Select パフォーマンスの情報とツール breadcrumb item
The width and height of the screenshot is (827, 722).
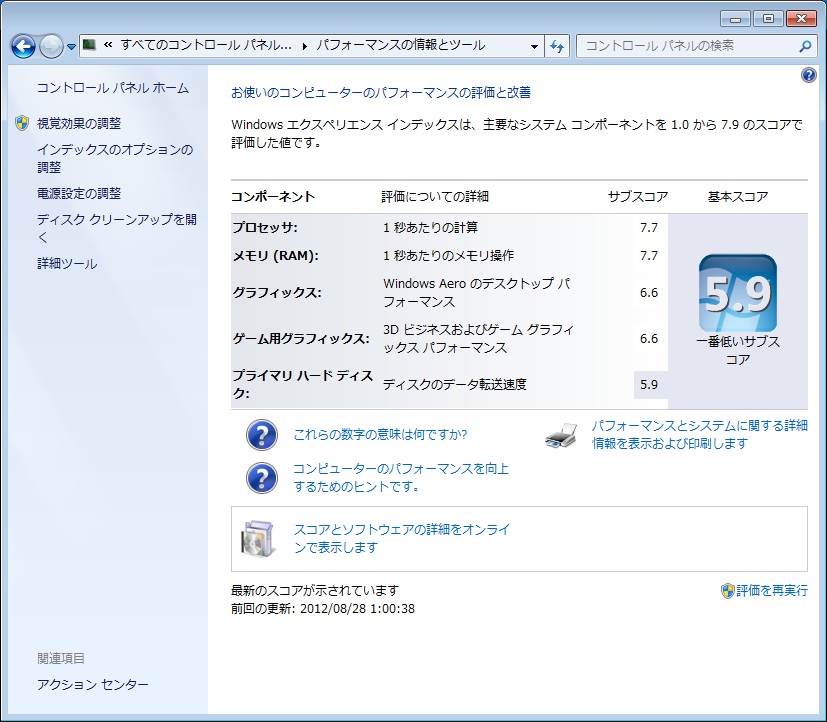click(x=400, y=46)
